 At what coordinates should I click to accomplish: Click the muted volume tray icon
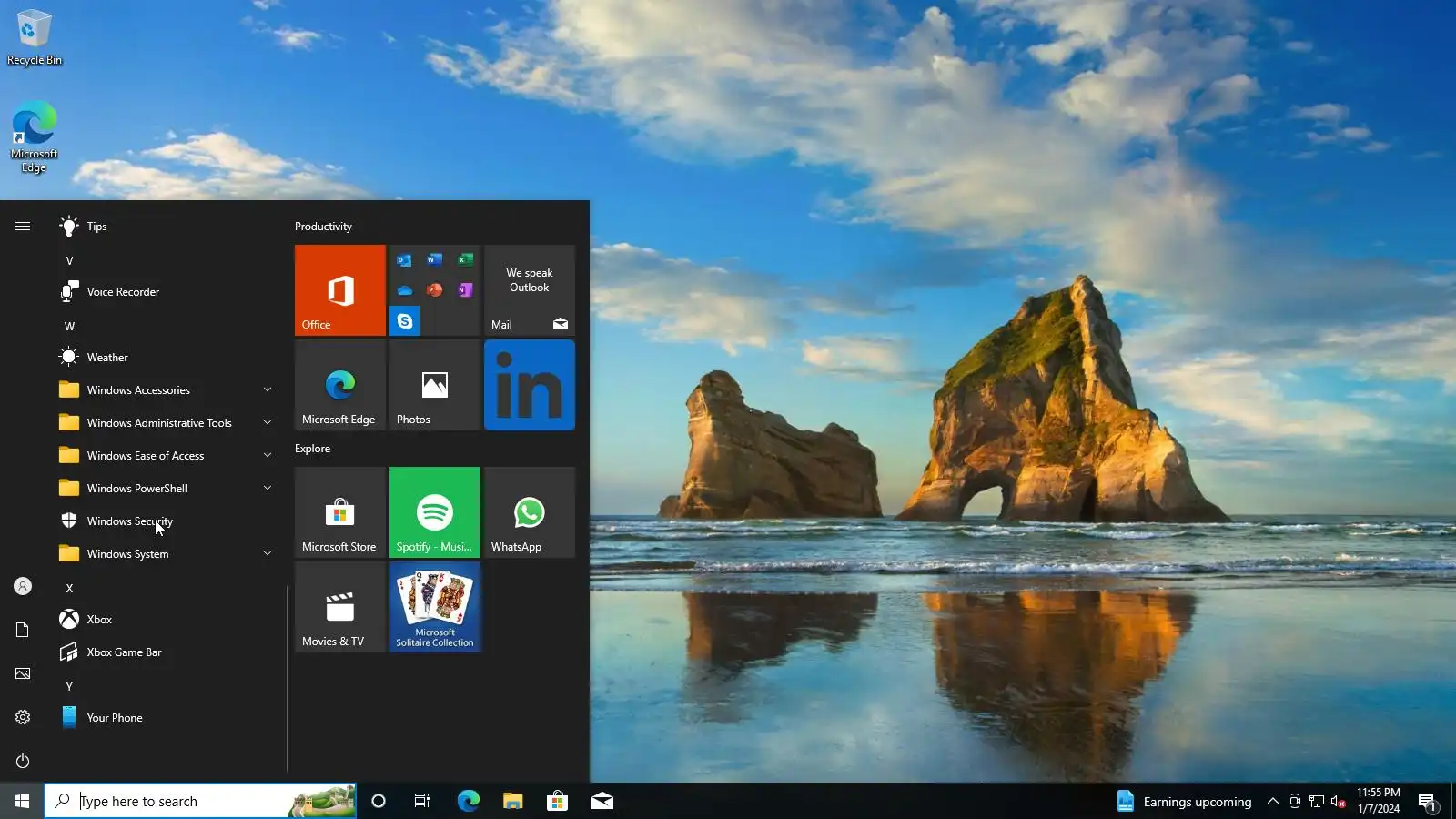coord(1338,802)
